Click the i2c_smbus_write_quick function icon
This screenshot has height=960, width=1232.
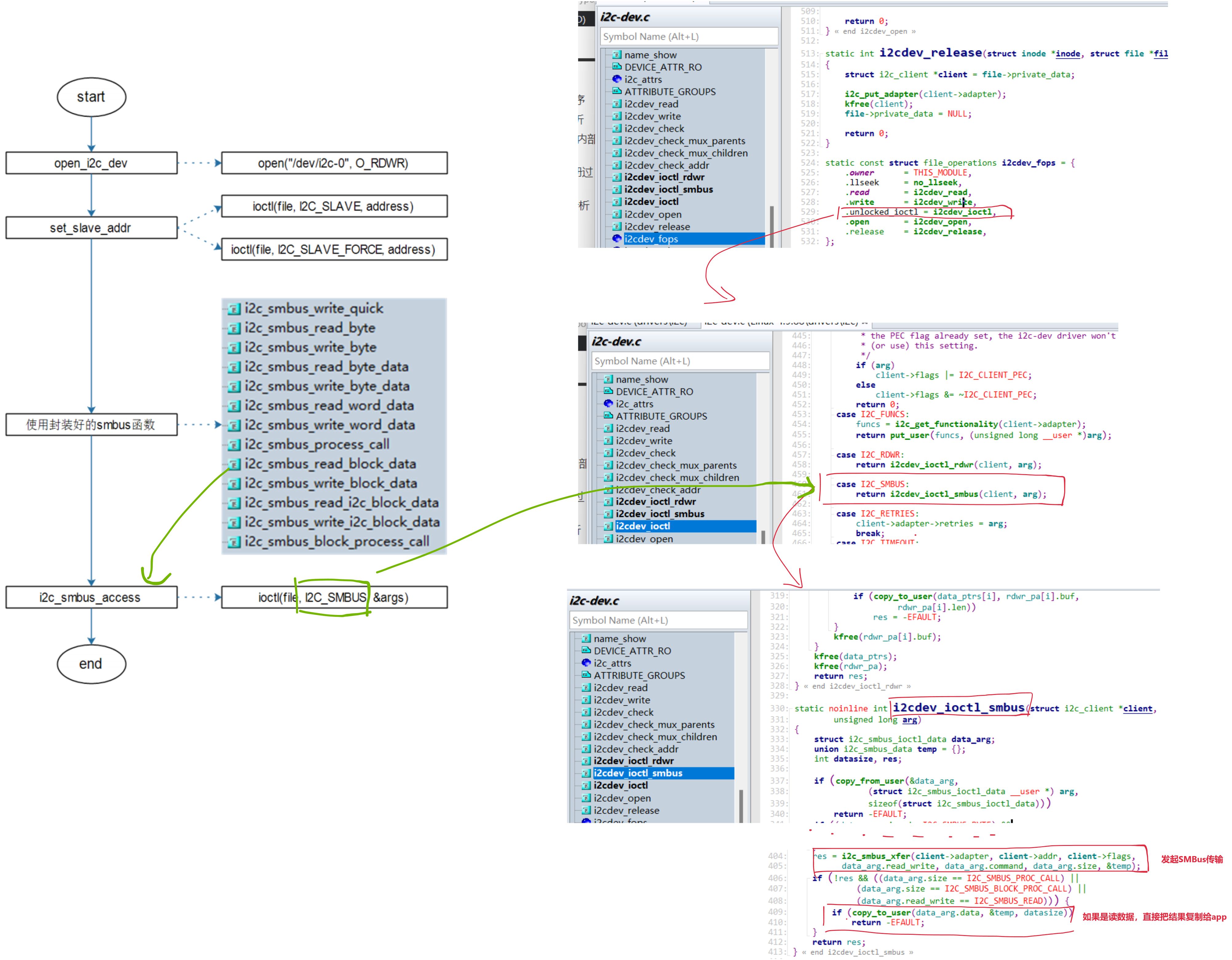click(x=234, y=309)
